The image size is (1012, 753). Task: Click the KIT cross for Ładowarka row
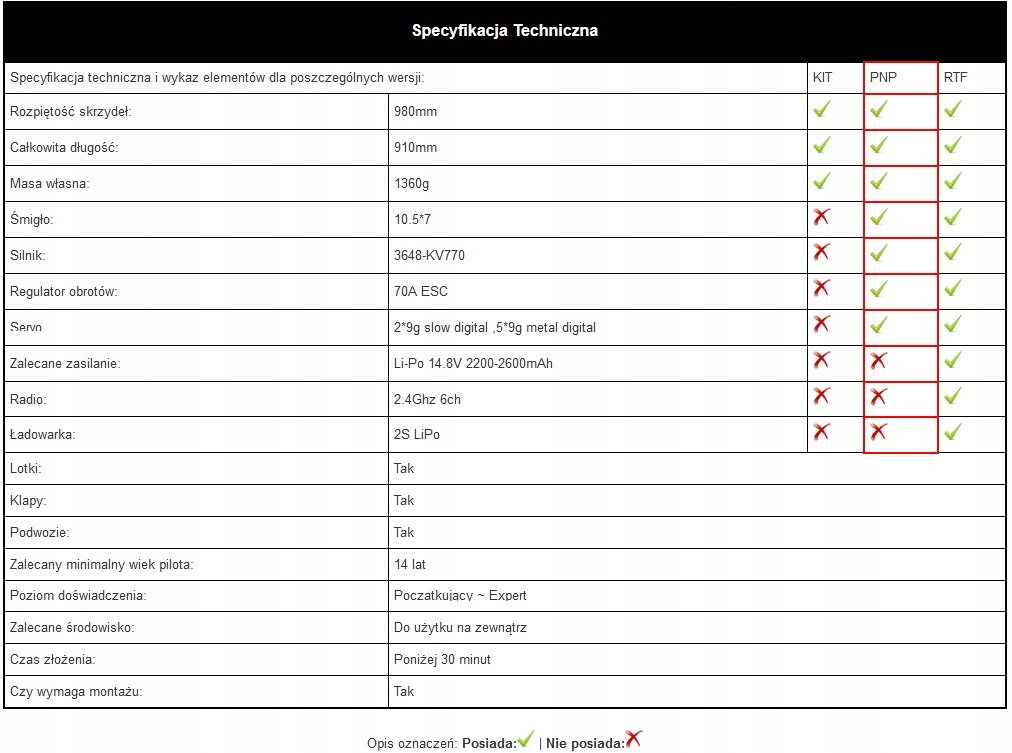click(822, 432)
